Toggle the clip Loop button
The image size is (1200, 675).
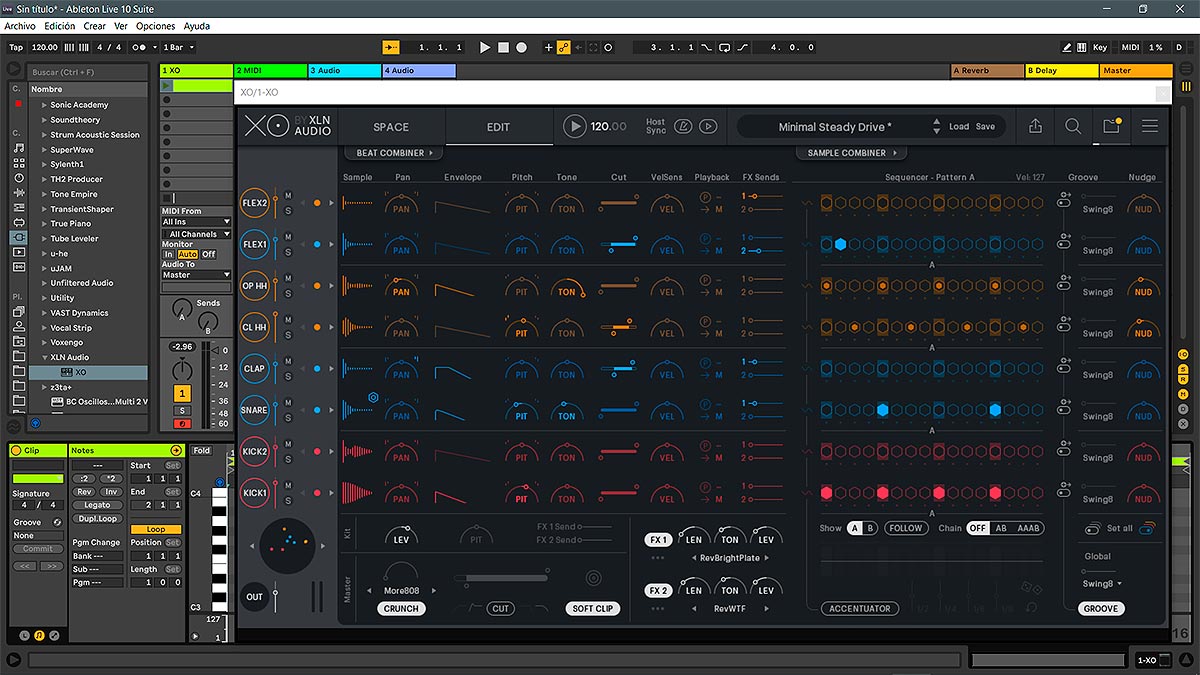tap(156, 530)
